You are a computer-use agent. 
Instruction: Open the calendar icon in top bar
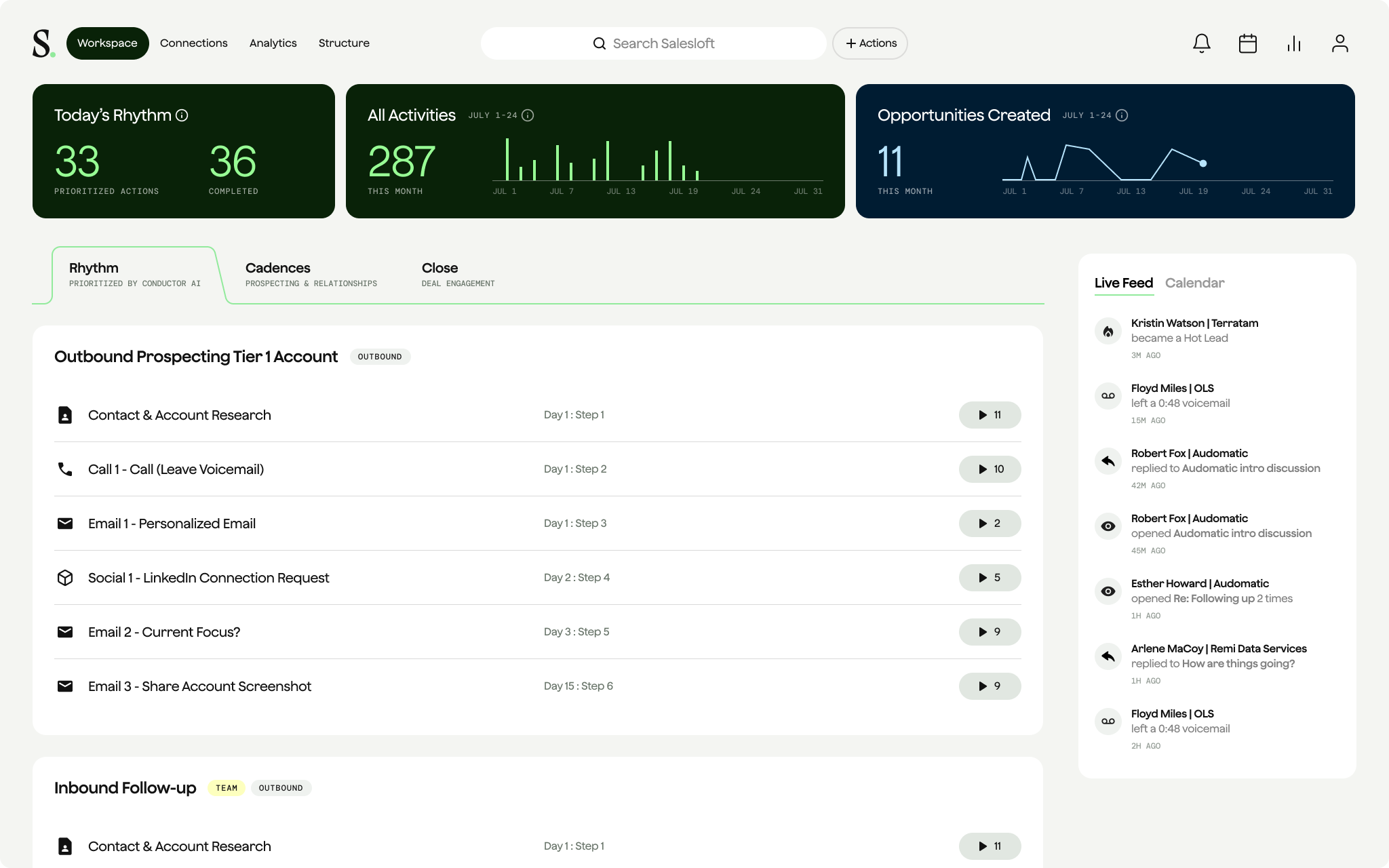(1248, 43)
